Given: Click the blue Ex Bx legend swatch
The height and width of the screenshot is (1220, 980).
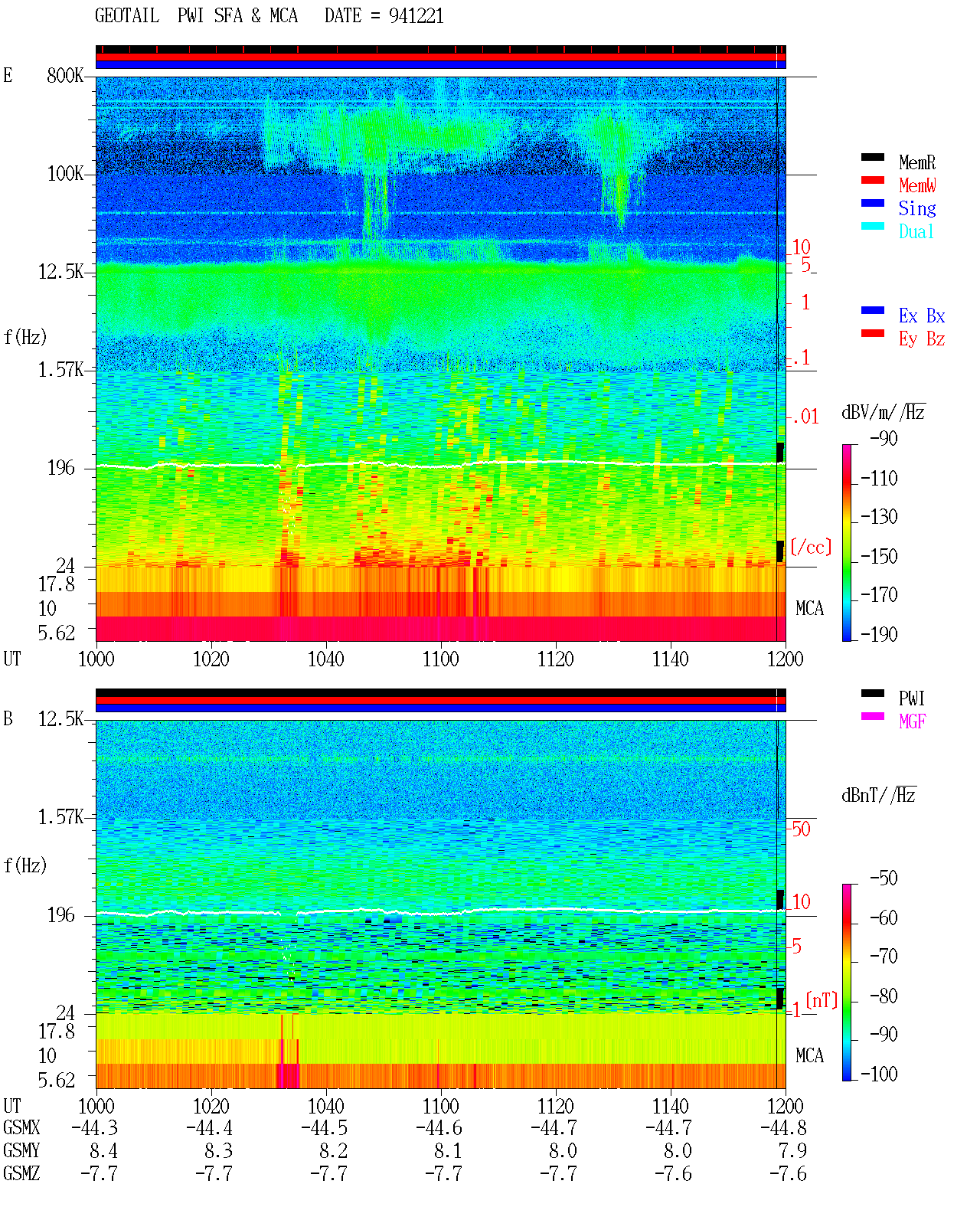Looking at the screenshot, I should (x=873, y=310).
